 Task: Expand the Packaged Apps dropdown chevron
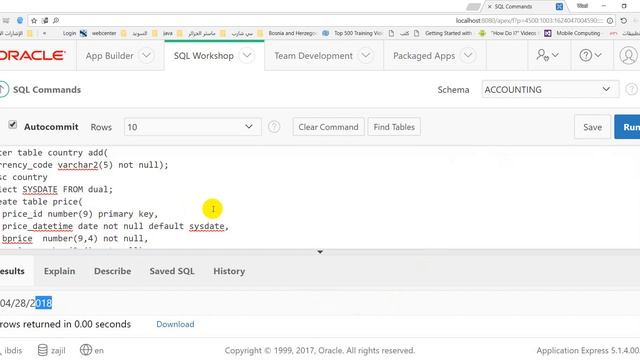pyautogui.click(x=468, y=55)
